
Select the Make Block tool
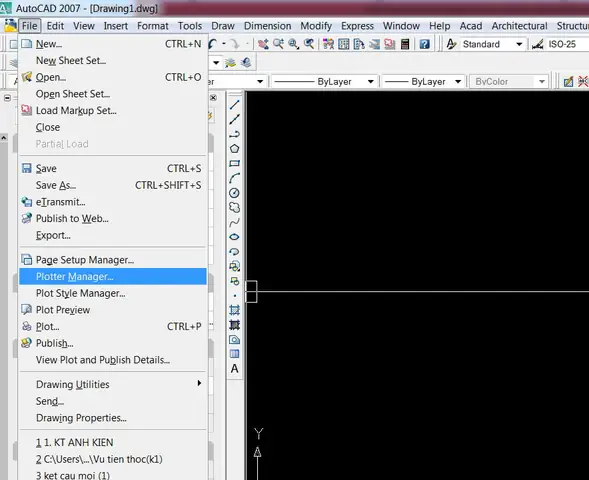tap(234, 281)
